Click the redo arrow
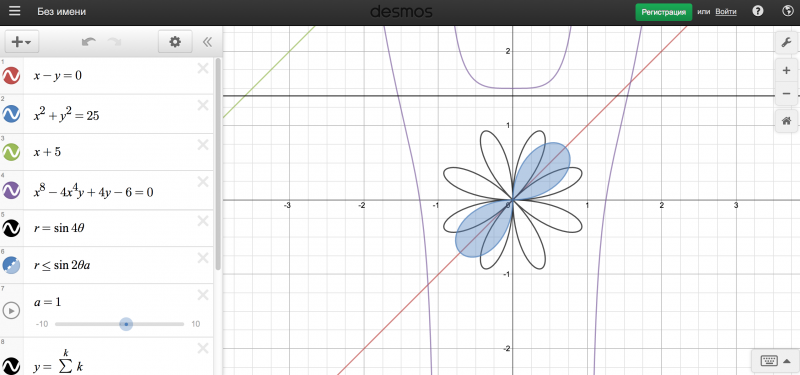This screenshot has width=800, height=375. 114,42
